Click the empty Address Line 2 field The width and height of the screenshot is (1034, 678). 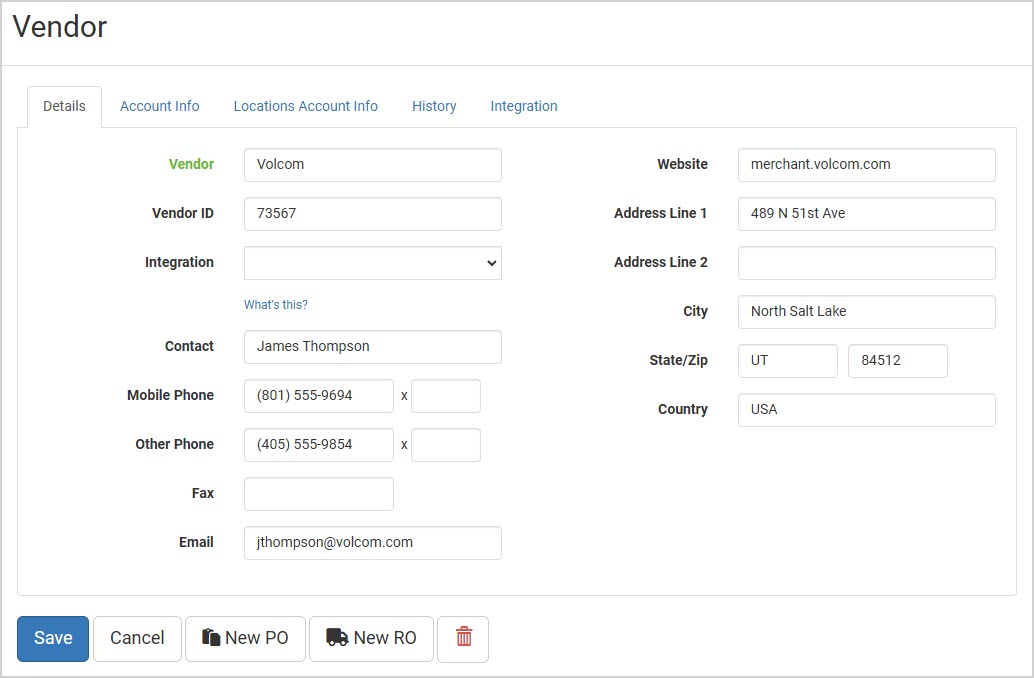click(x=867, y=262)
